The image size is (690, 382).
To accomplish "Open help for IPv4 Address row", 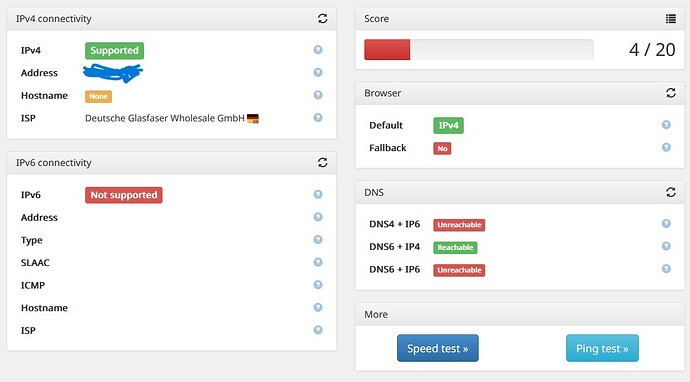I will pyautogui.click(x=318, y=72).
